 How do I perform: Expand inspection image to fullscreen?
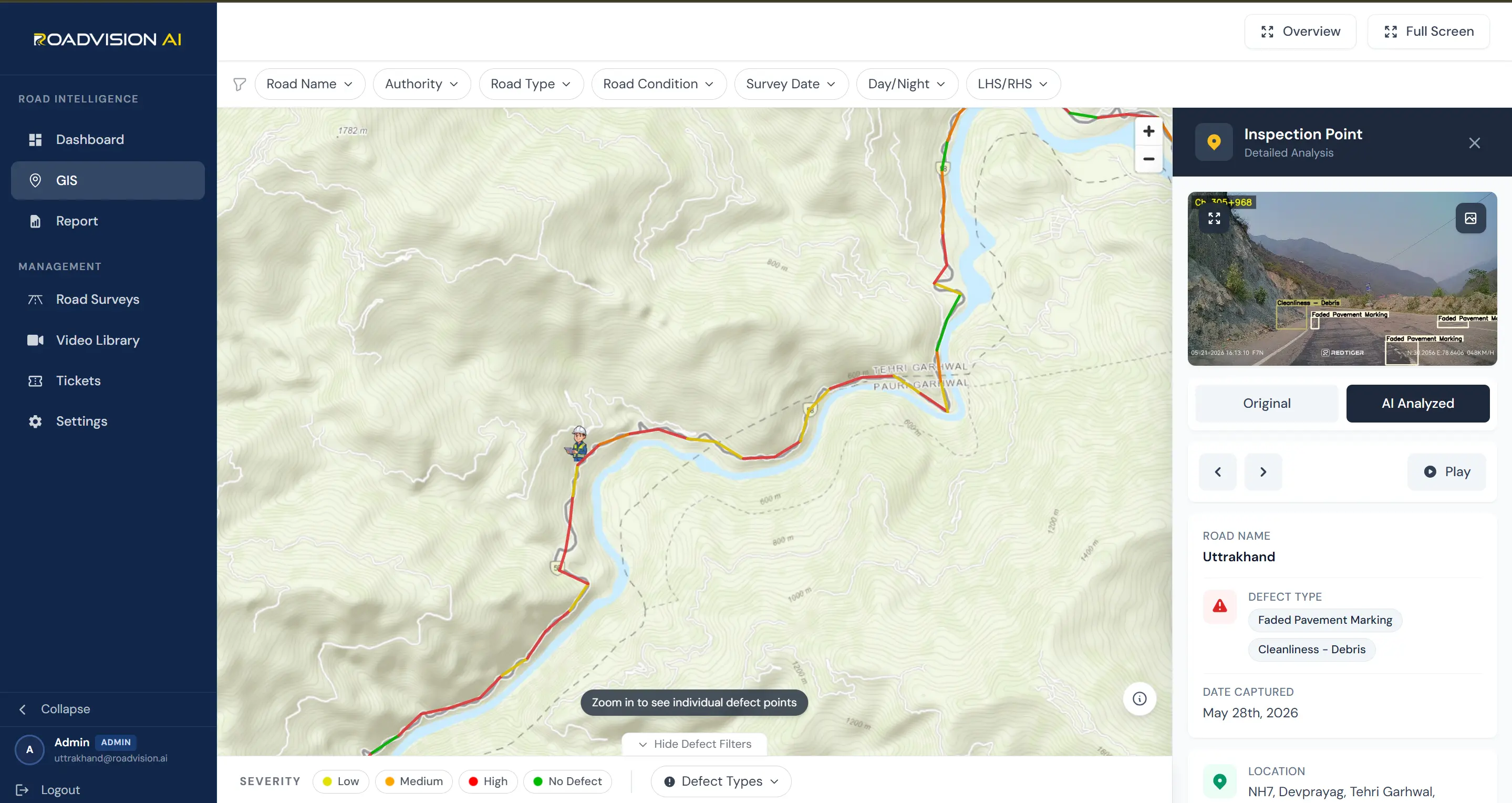click(x=1215, y=219)
